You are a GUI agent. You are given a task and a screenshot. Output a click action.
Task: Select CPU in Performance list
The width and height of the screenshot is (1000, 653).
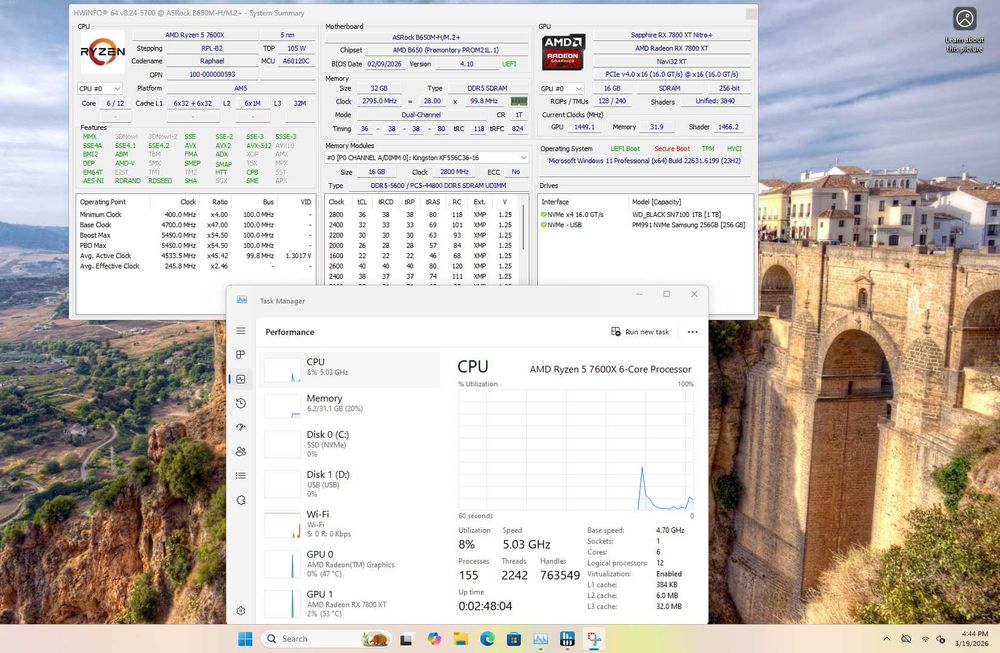tap(349, 369)
